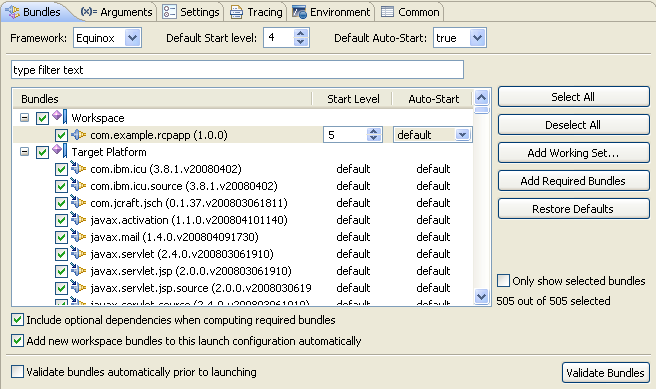The height and width of the screenshot is (389, 656).
Task: Click the com.ibm.icu (3.8.1) bundle icon
Action: 78,169
